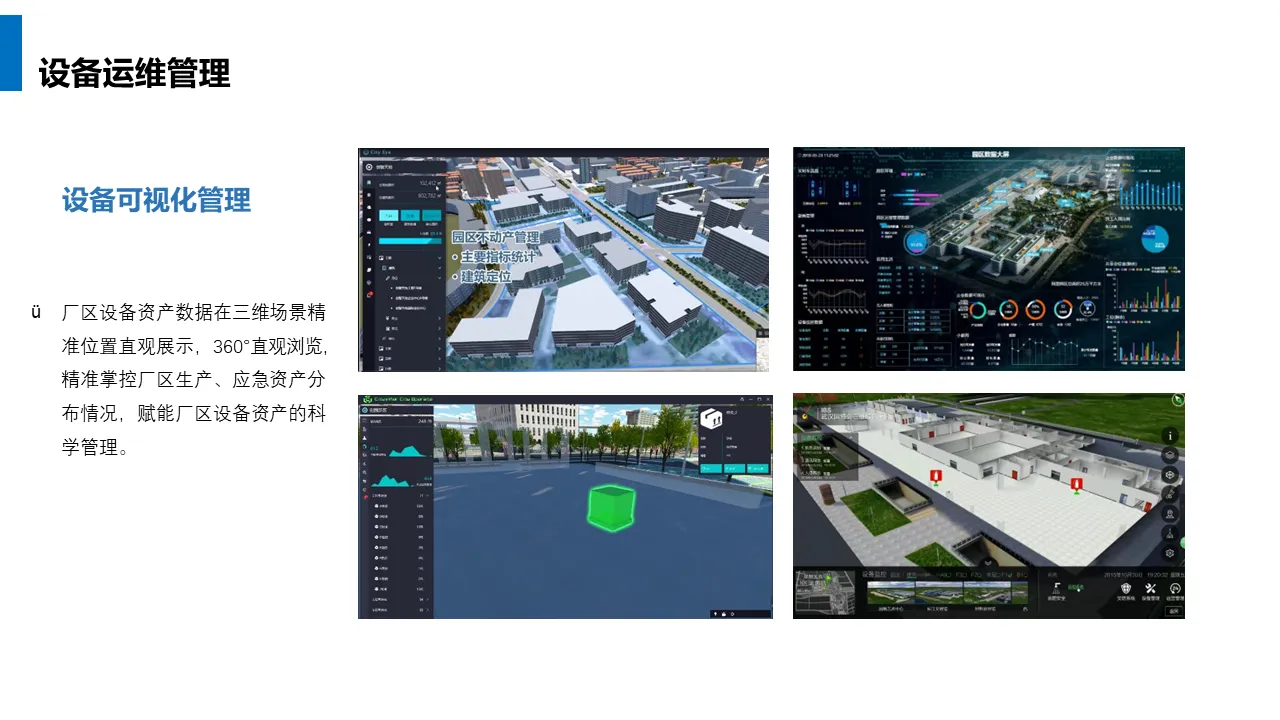Click the green CityMaker logo icon
The width and height of the screenshot is (1280, 720).
(367, 399)
